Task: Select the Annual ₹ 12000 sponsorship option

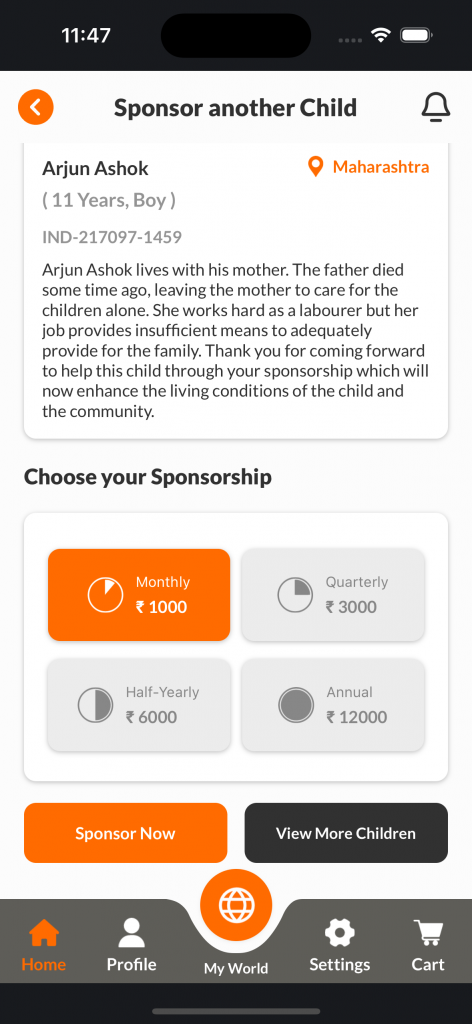Action: [x=333, y=705]
